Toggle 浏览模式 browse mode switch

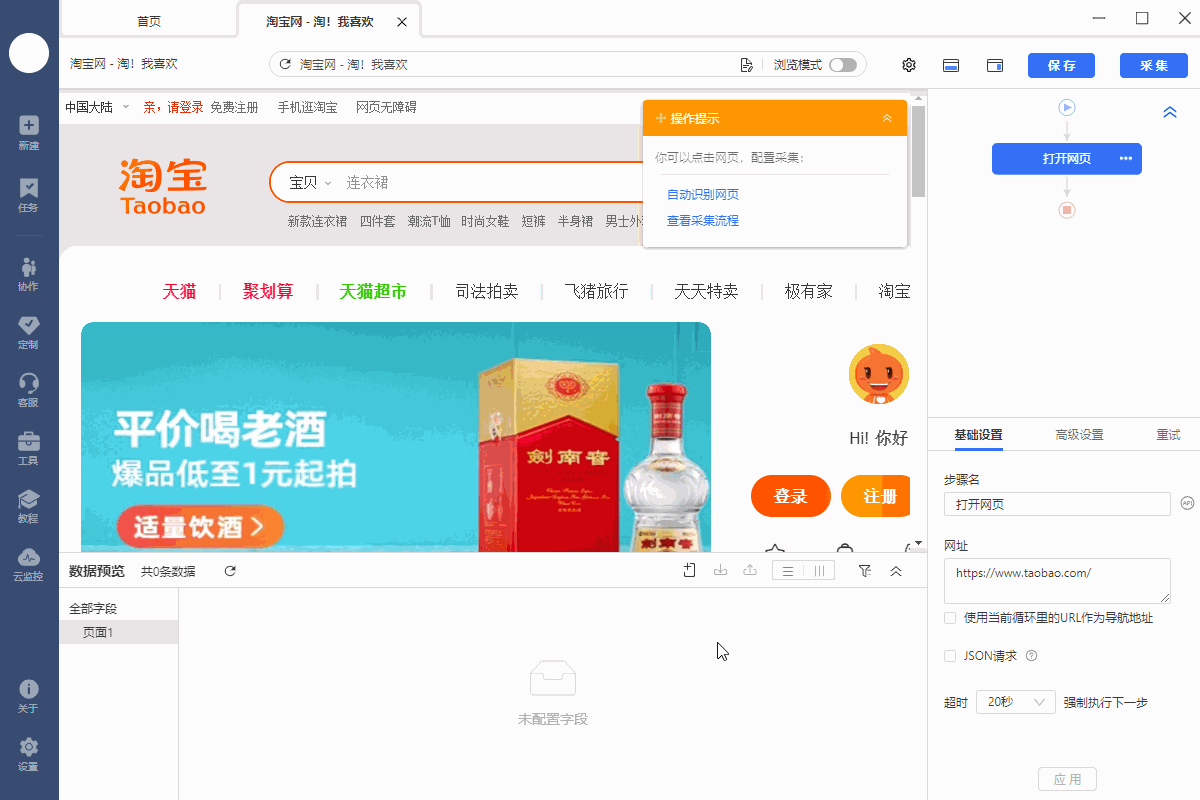point(843,65)
